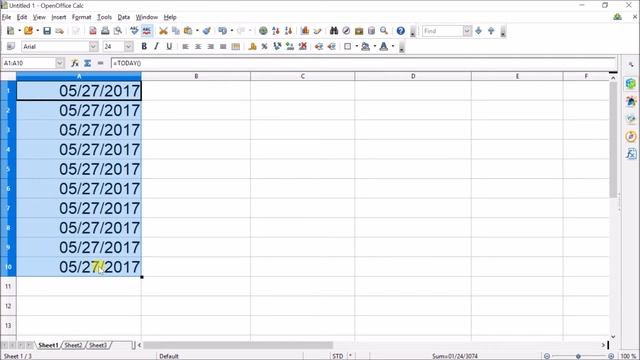Copy the selected cells

click(176, 31)
